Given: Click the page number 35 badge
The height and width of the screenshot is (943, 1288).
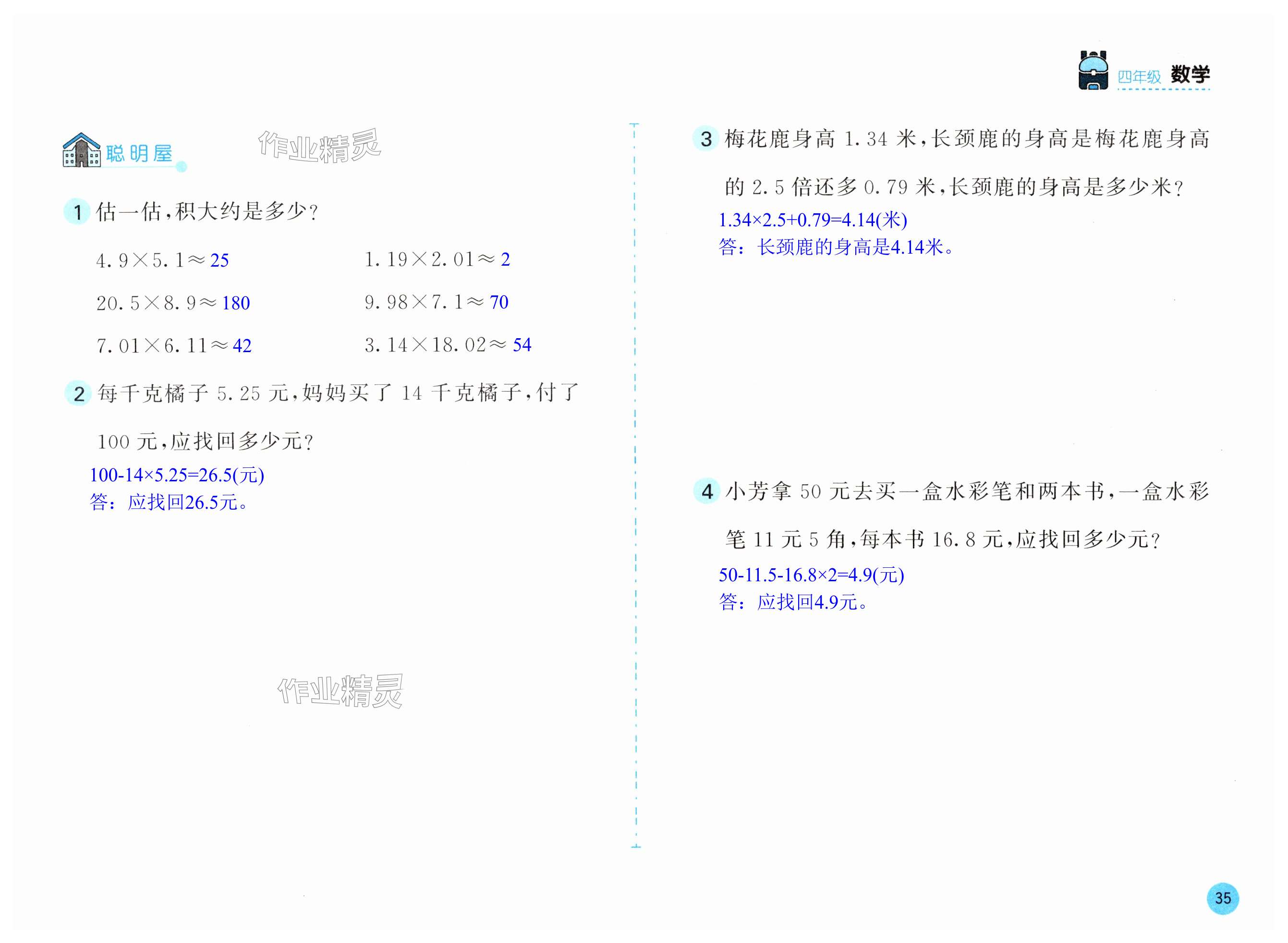Looking at the screenshot, I should [1222, 898].
